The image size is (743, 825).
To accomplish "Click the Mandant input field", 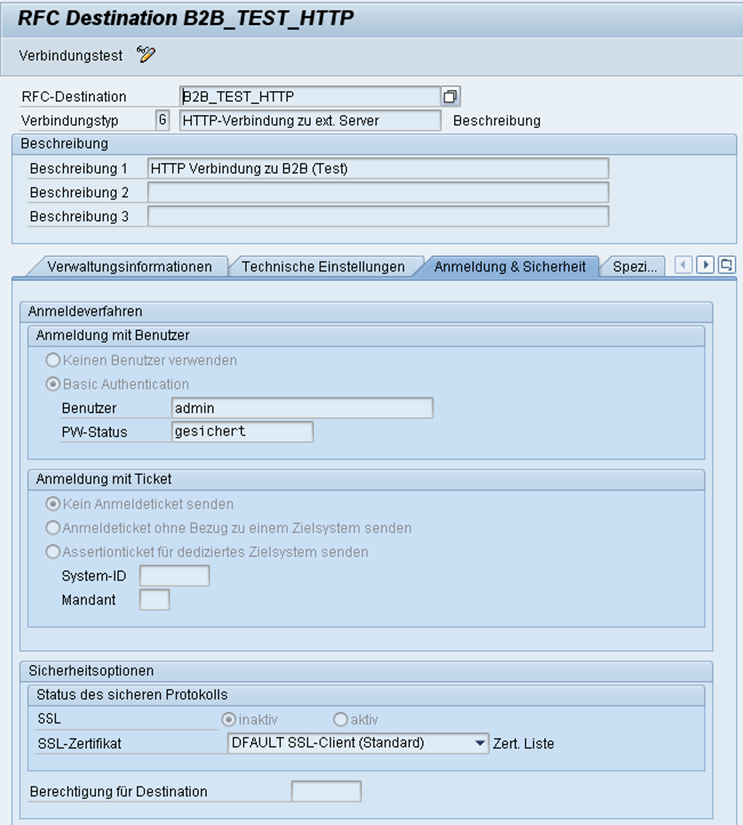I will click(154, 600).
